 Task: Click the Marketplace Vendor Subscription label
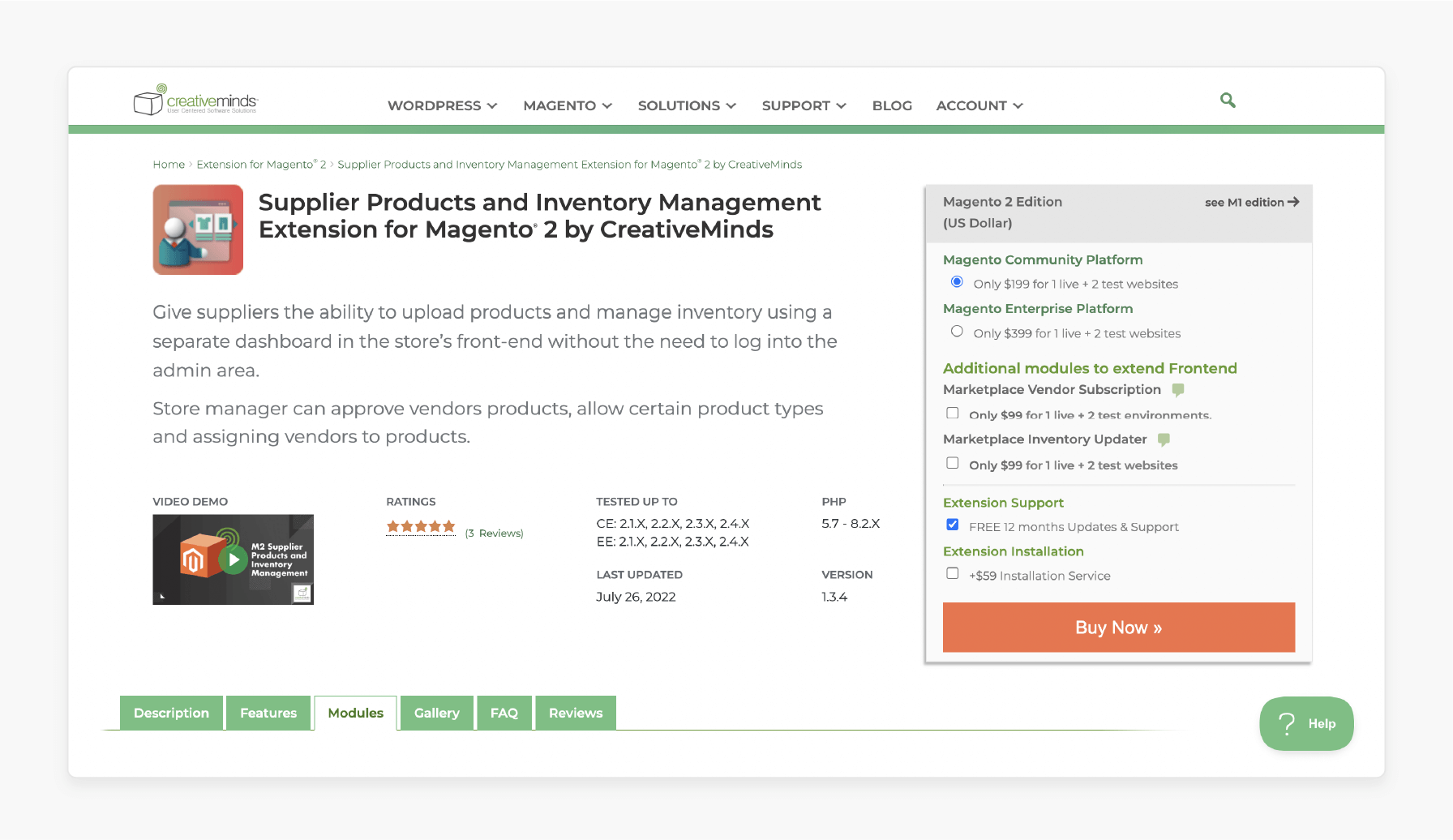click(x=1052, y=390)
